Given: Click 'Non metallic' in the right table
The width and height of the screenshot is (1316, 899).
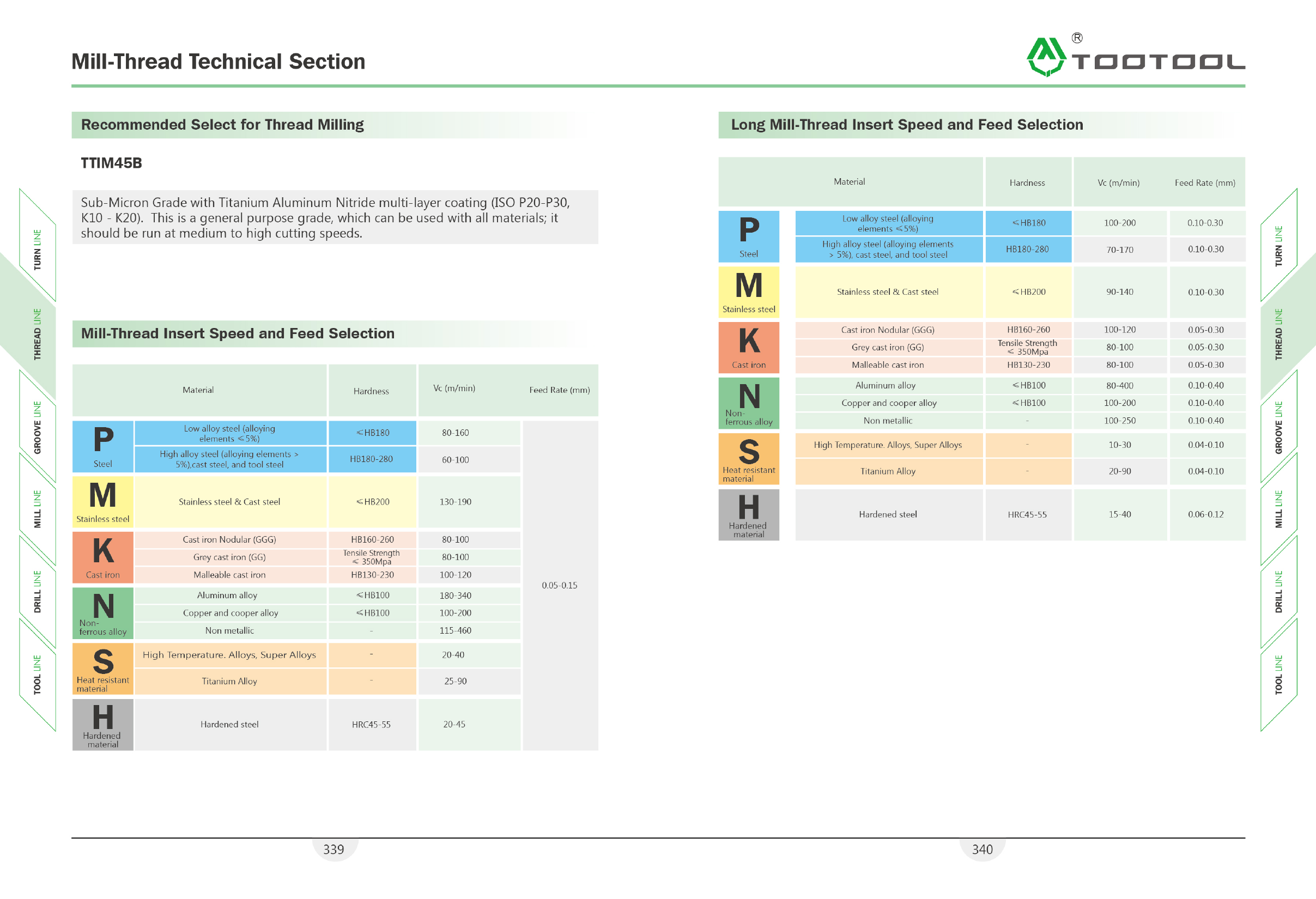Looking at the screenshot, I should 887,421.
